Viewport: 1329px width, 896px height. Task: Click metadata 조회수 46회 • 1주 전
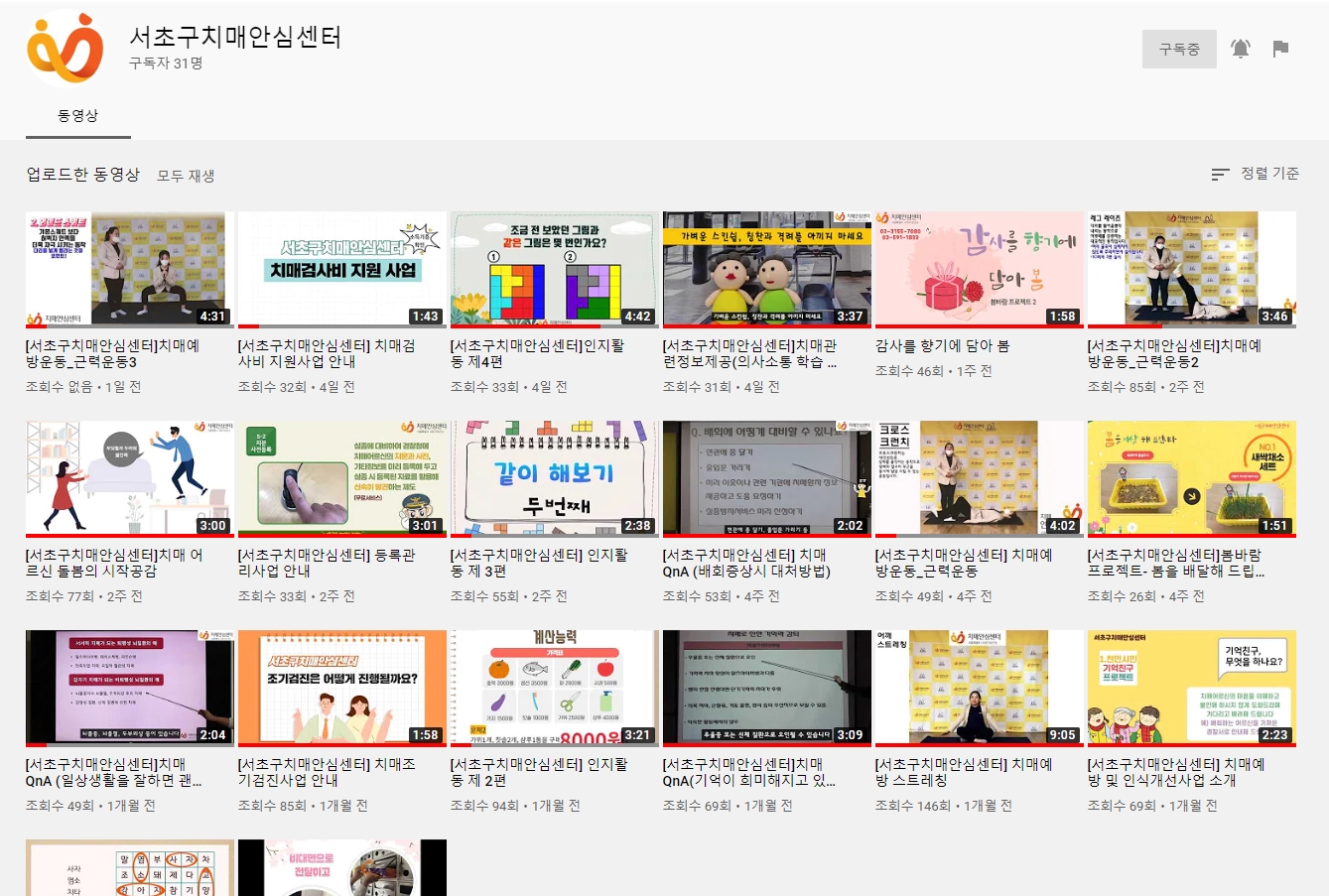pyautogui.click(x=934, y=372)
